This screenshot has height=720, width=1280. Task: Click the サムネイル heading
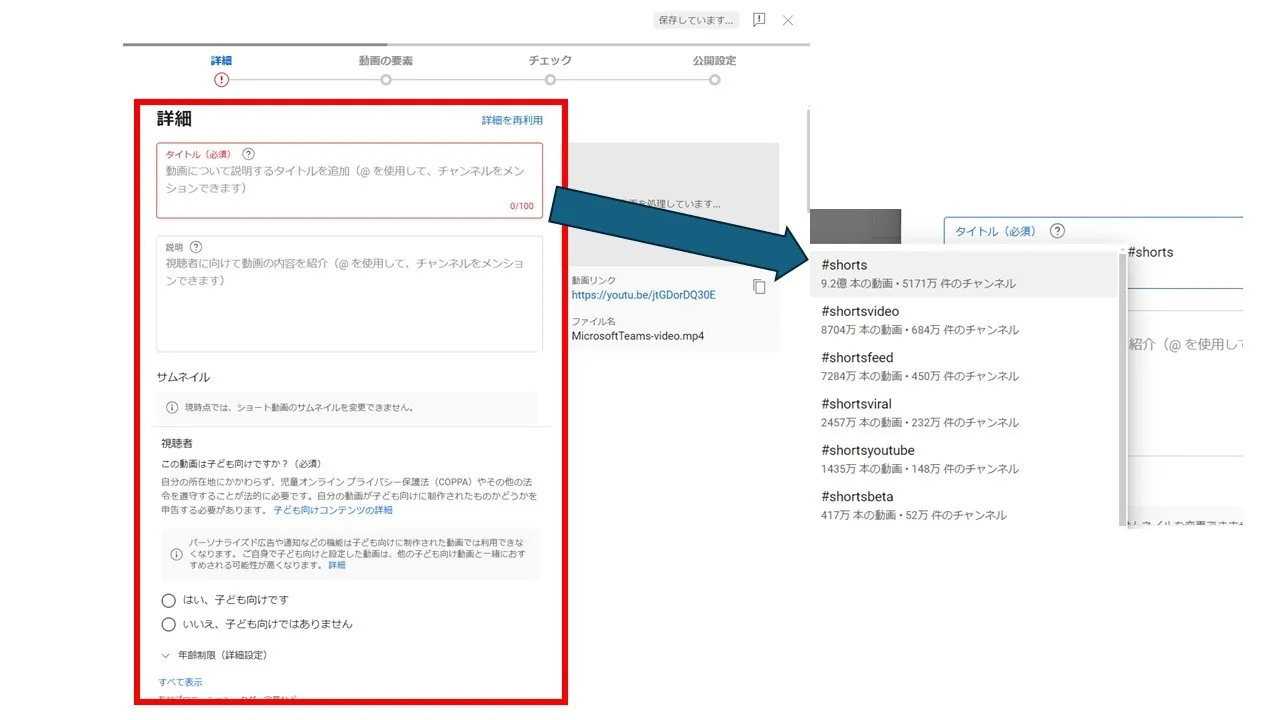[x=183, y=377]
